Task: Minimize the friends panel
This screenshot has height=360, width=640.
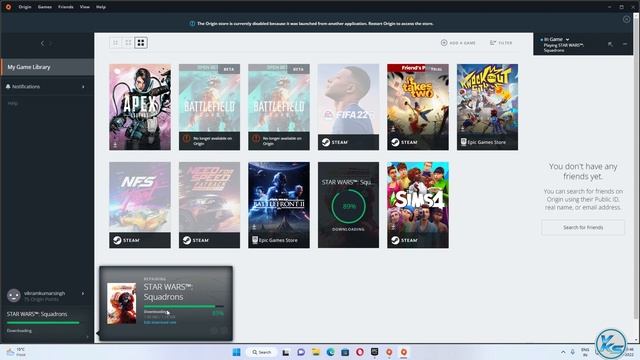Action: coord(625,44)
